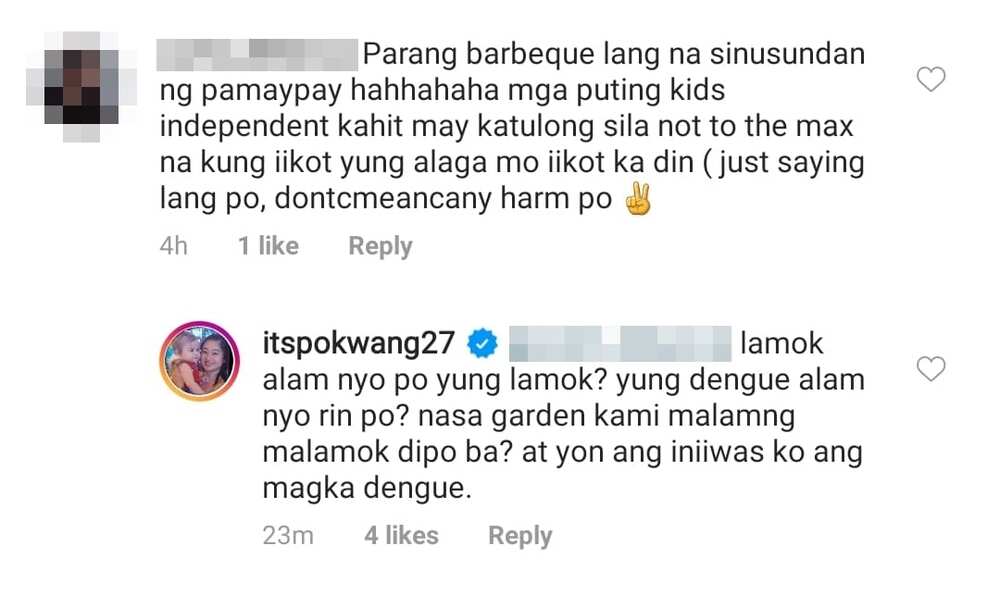View who gave the '1 like'
Image resolution: width=1000 pixels, height=608 pixels.
pyautogui.click(x=268, y=246)
